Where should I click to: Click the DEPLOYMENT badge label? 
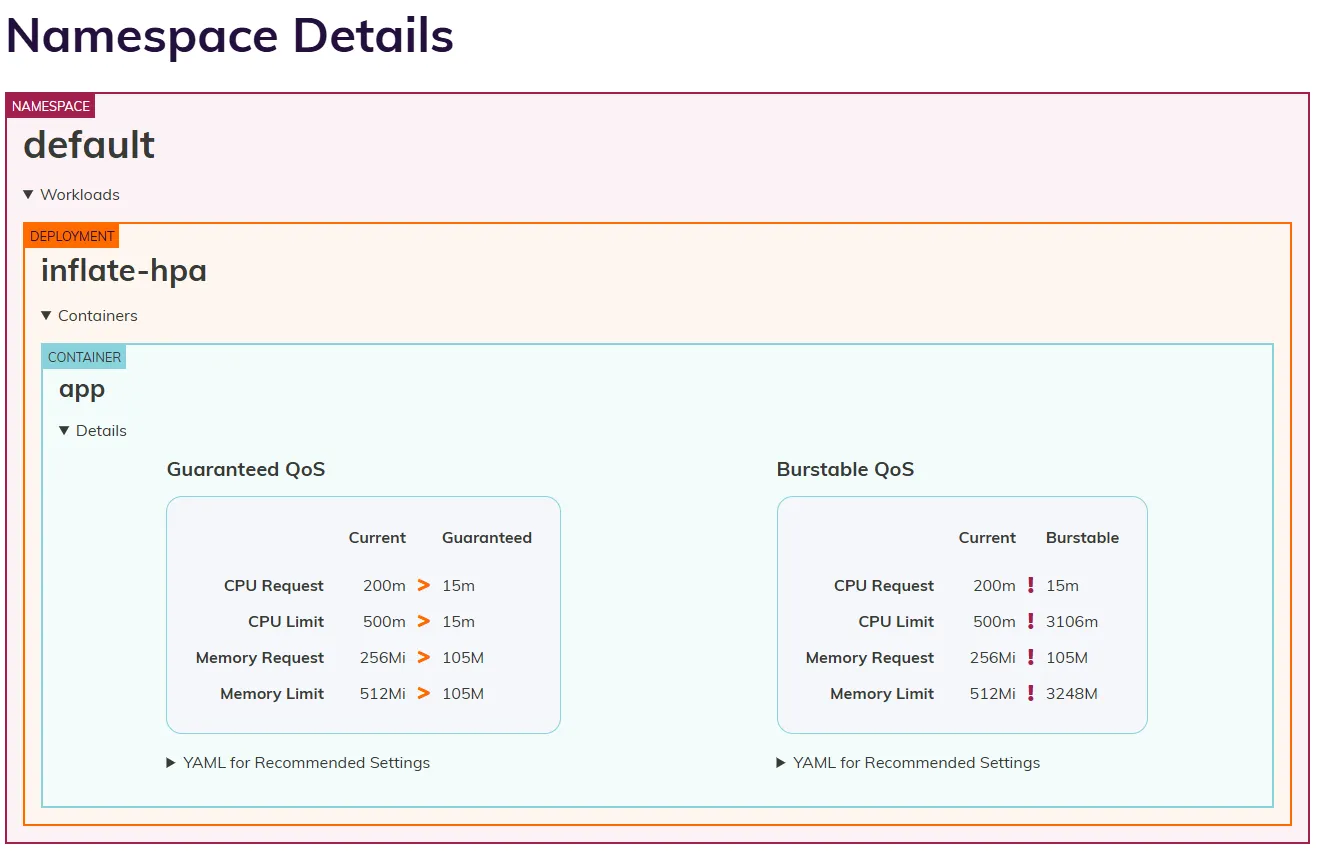click(71, 236)
